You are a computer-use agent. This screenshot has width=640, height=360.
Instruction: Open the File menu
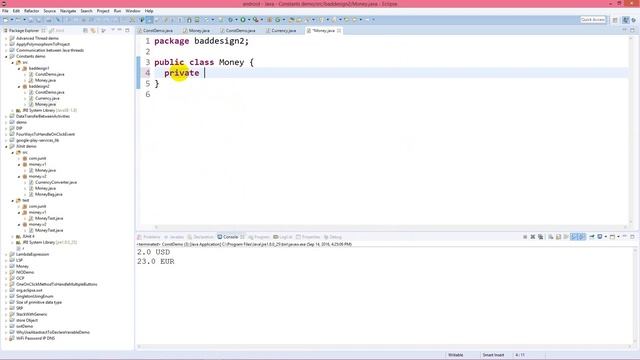tap(5, 11)
